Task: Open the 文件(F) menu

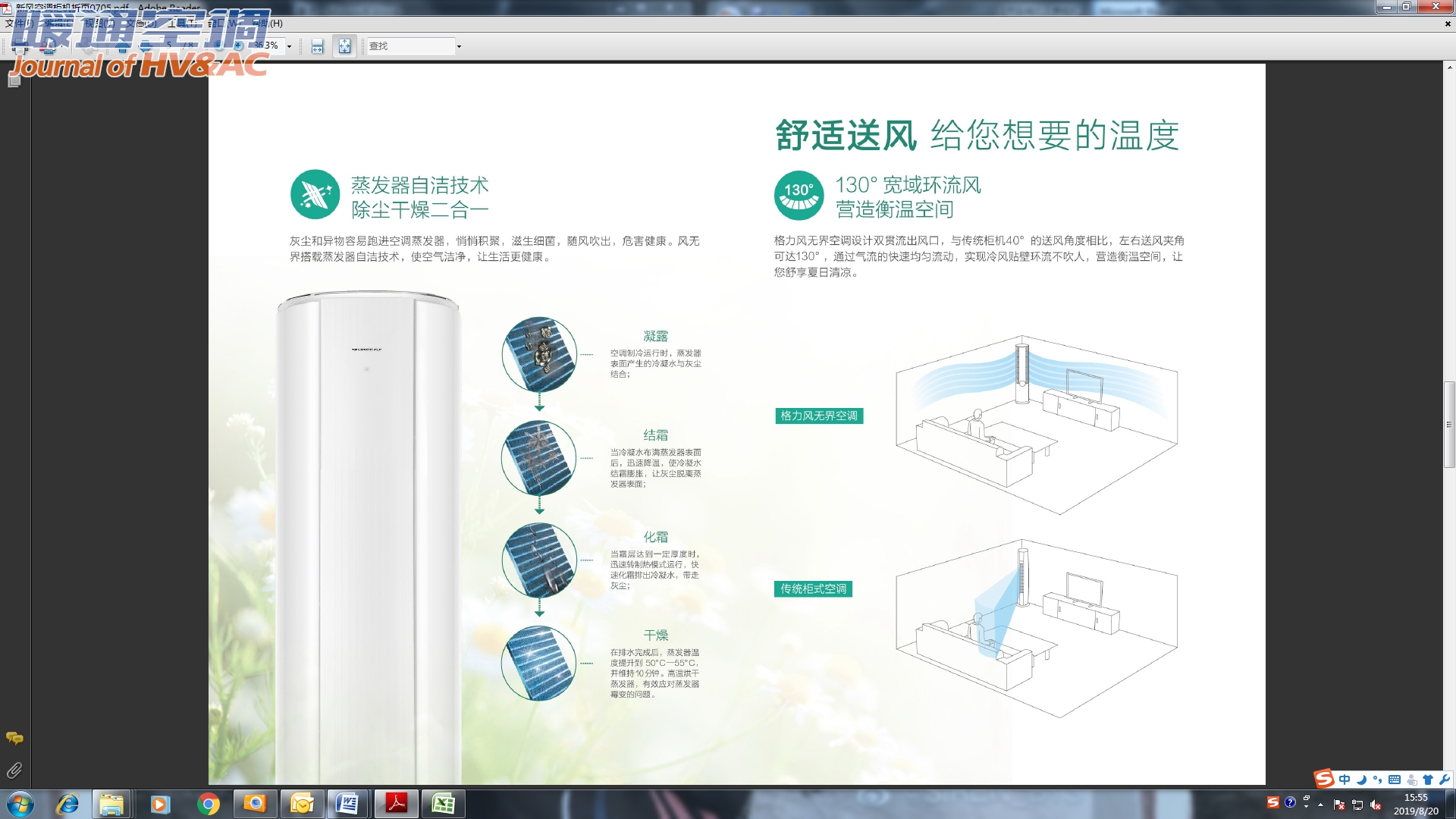Action: [x=18, y=24]
